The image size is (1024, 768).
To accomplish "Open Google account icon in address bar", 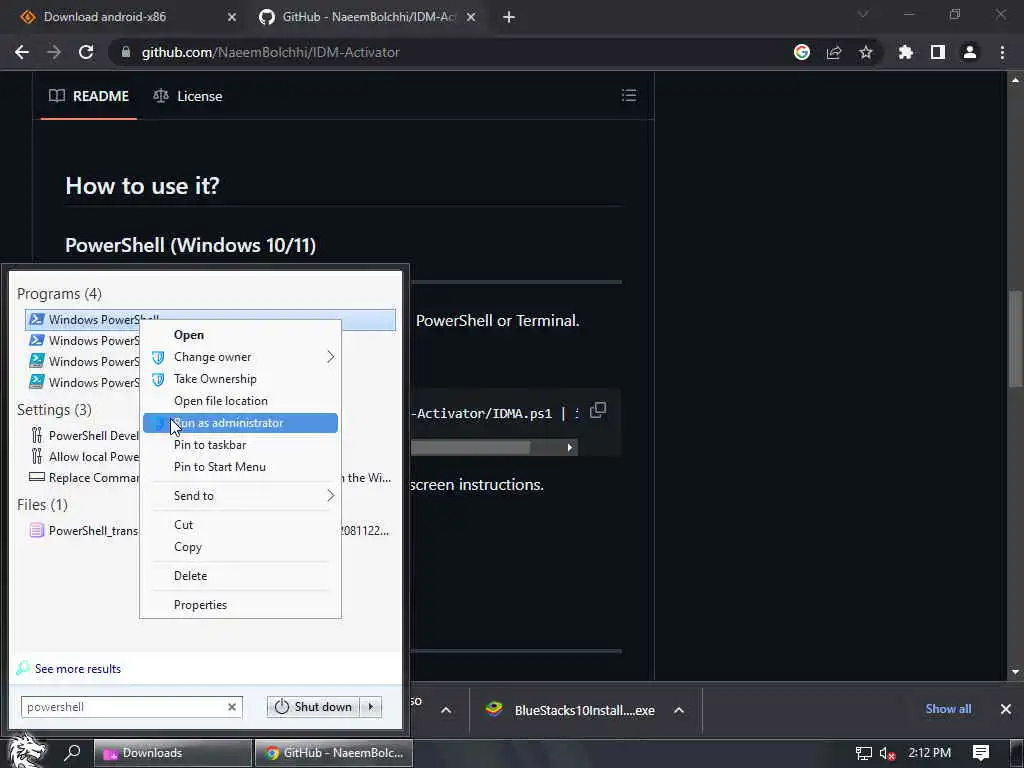I will click(x=801, y=52).
